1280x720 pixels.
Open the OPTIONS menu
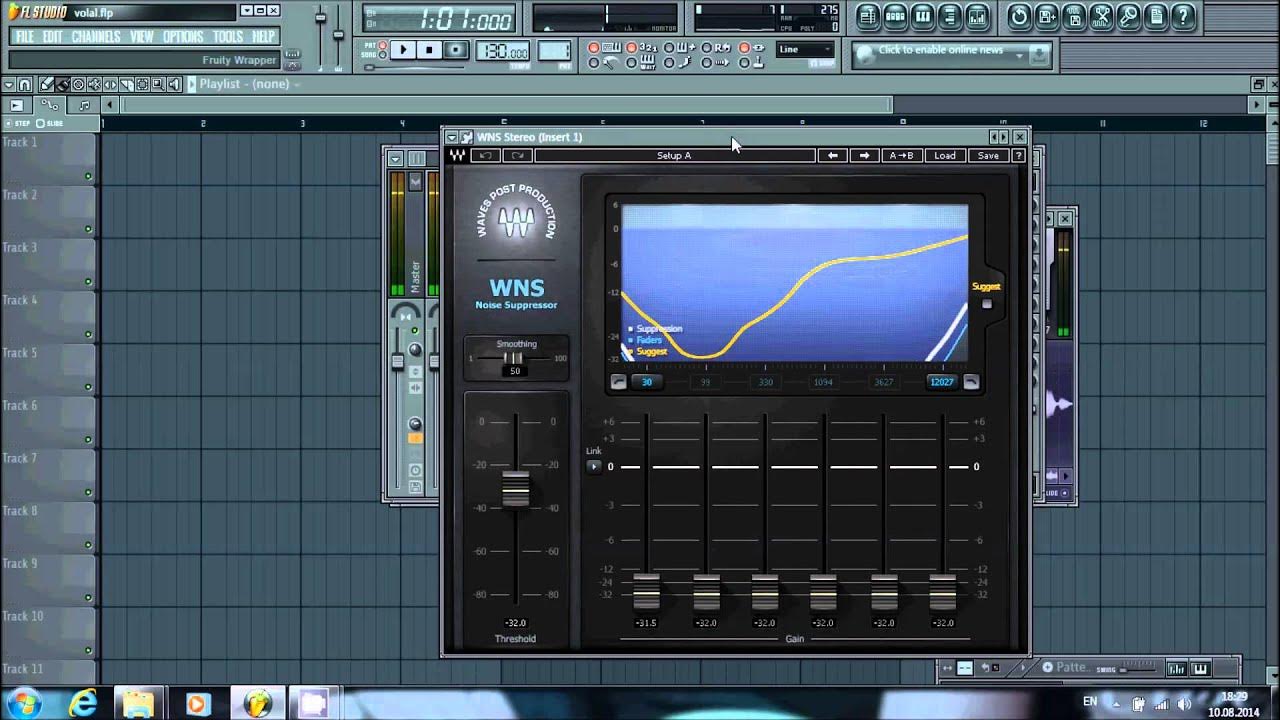click(x=183, y=37)
